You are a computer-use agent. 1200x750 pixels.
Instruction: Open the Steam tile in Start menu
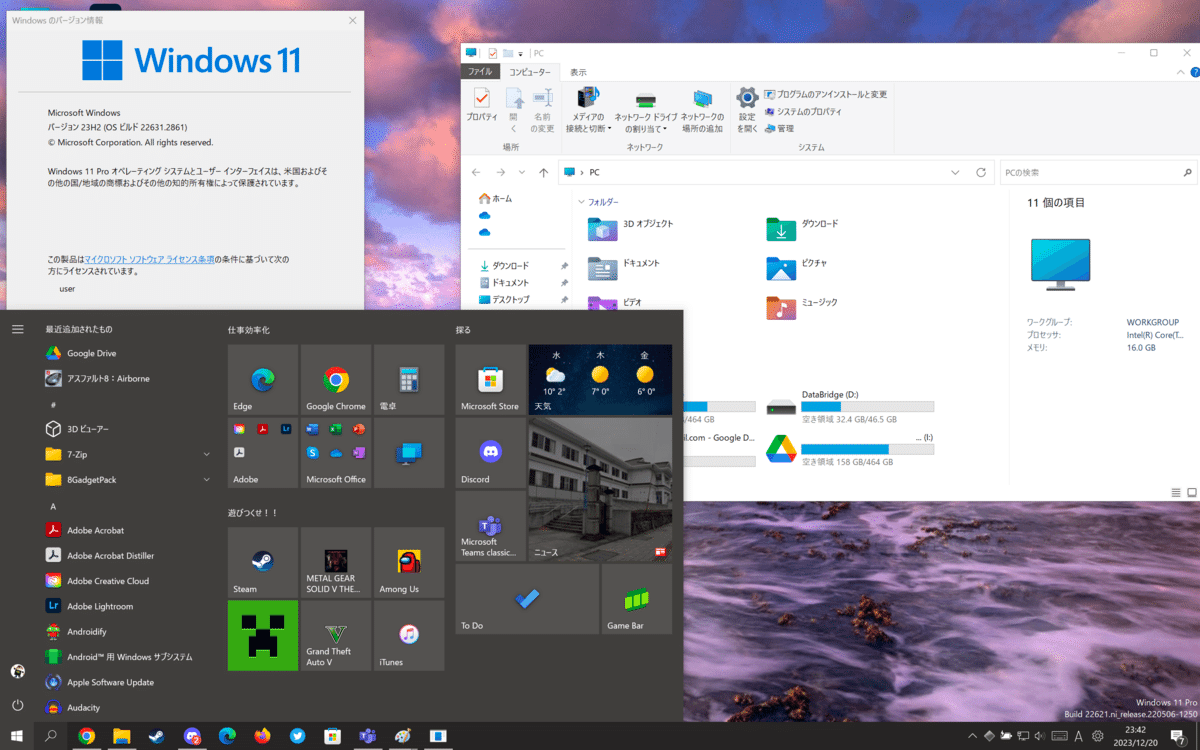pyautogui.click(x=263, y=562)
